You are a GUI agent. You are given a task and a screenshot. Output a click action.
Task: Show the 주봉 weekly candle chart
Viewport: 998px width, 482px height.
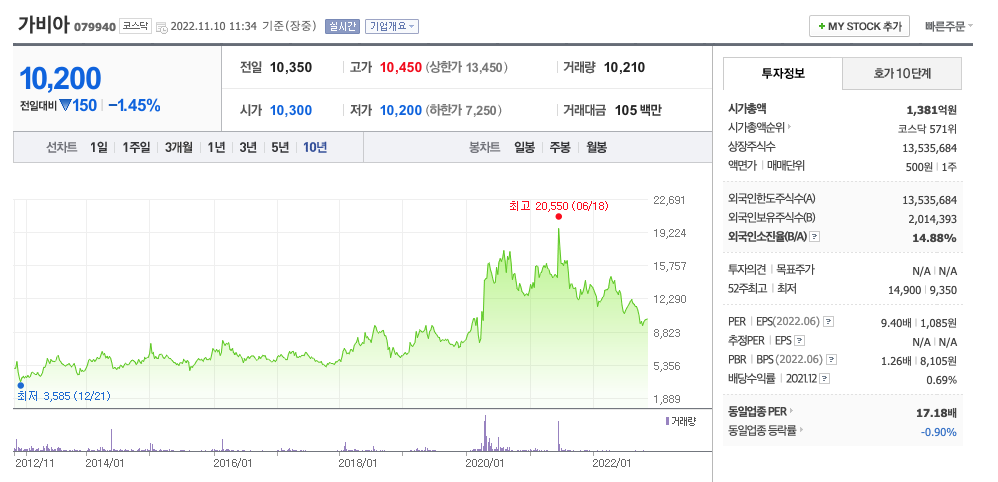click(560, 148)
